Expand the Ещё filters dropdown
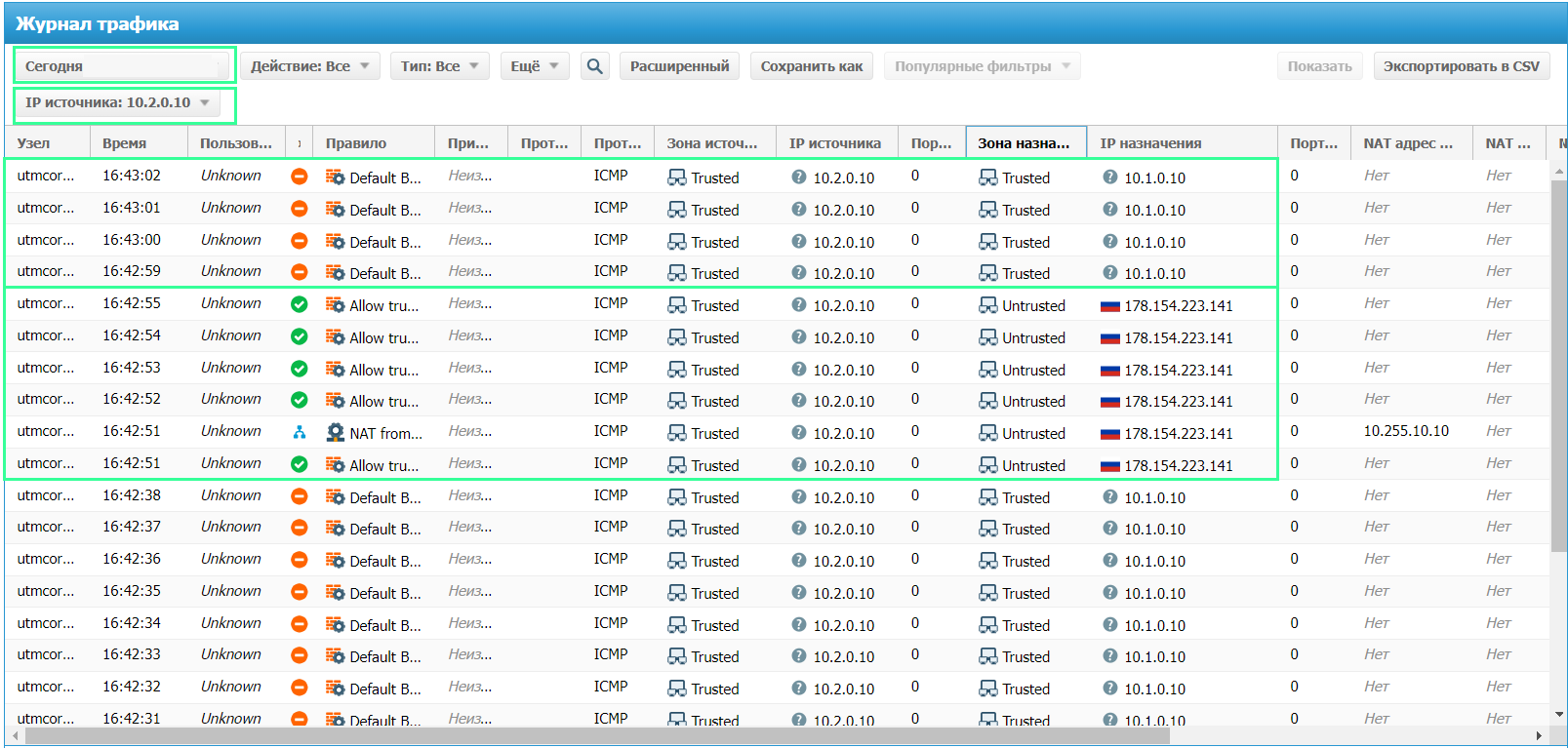The width and height of the screenshot is (1568, 748). (535, 66)
